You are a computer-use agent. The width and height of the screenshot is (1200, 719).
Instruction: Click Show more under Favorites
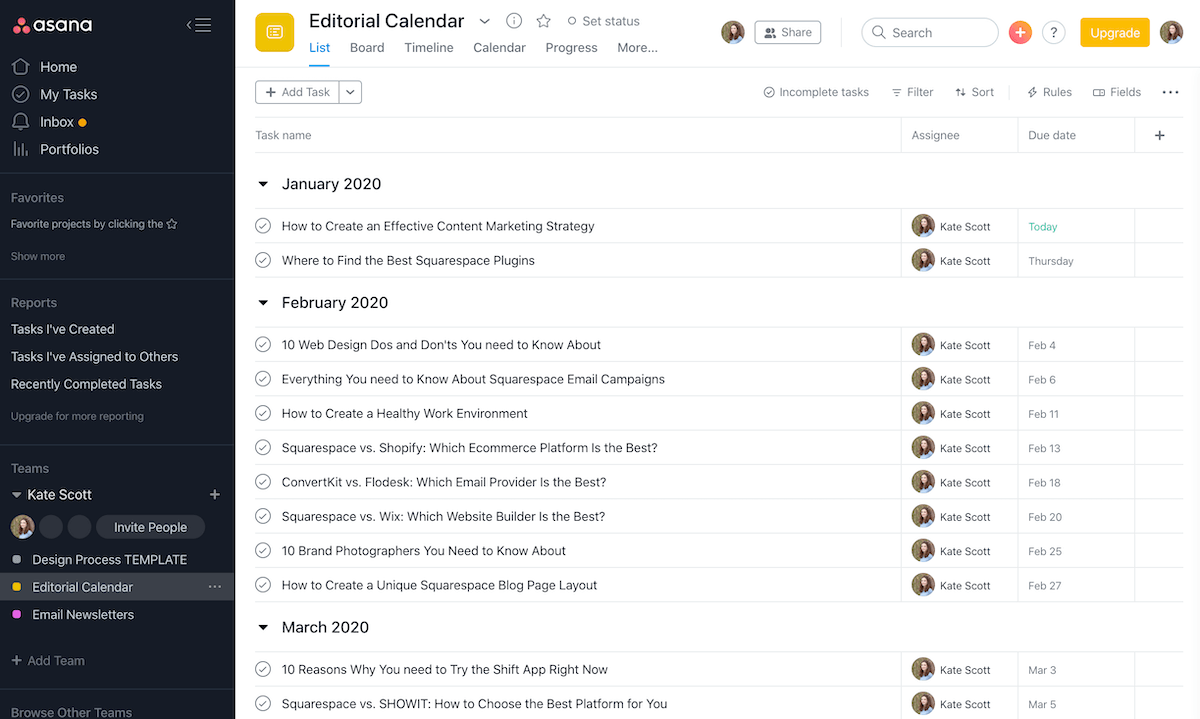[38, 256]
